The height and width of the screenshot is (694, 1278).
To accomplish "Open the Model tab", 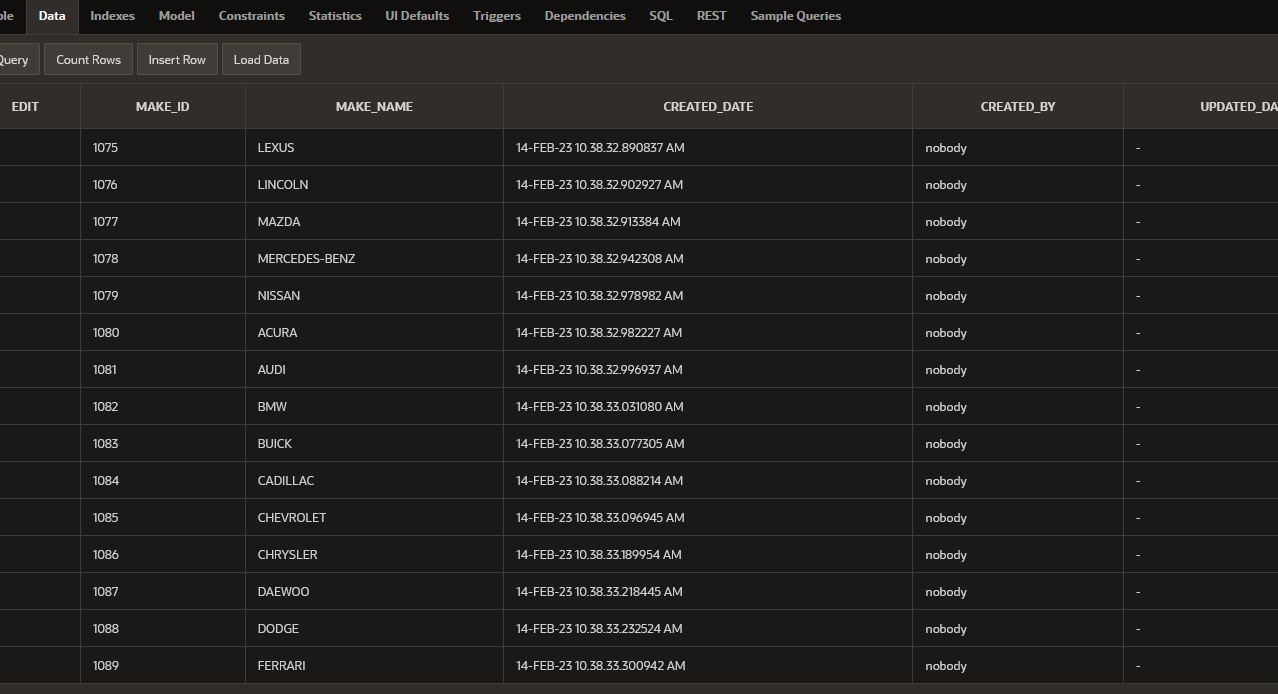I will pos(177,16).
